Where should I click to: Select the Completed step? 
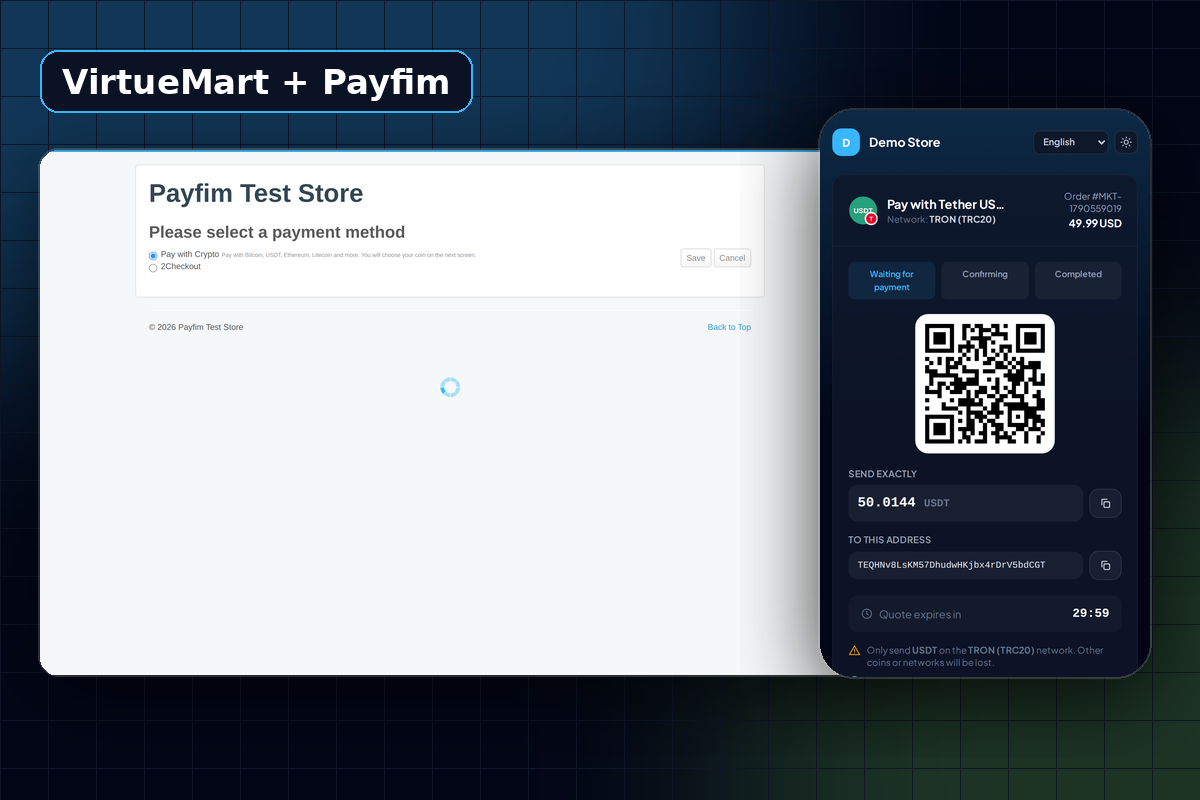click(1078, 281)
